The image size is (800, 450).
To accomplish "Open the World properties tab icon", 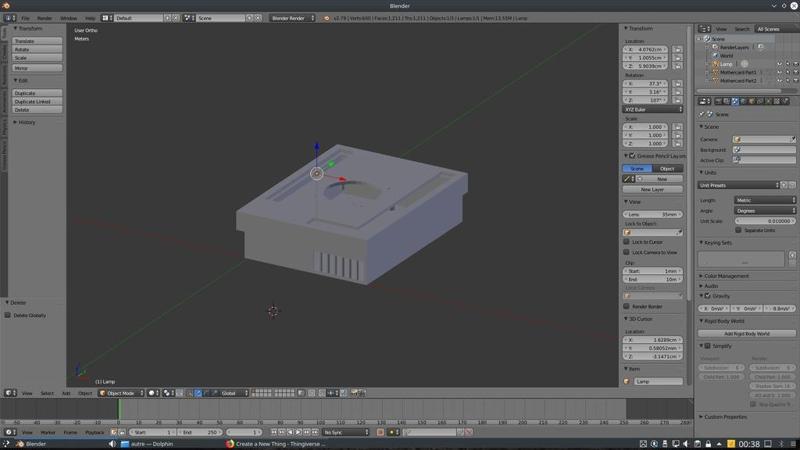I will pyautogui.click(x=743, y=102).
